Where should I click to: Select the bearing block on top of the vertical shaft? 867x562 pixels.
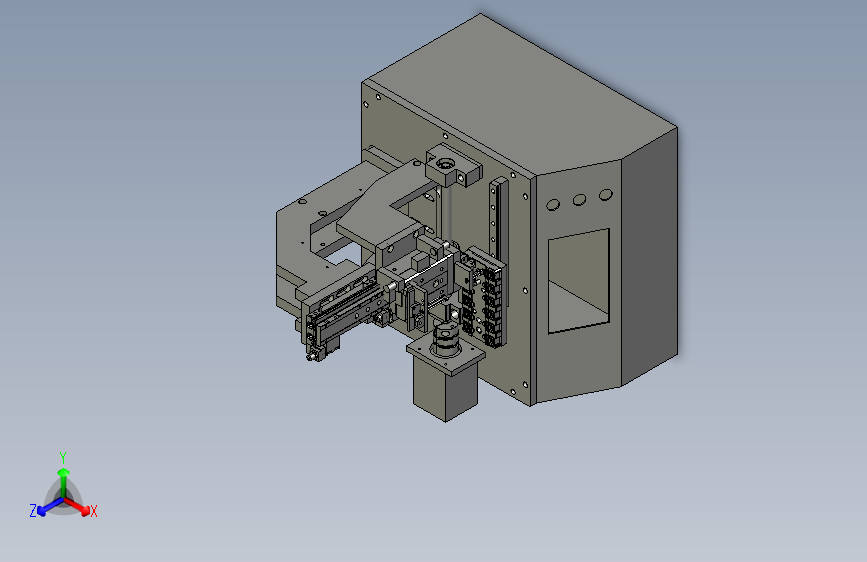pos(453,166)
